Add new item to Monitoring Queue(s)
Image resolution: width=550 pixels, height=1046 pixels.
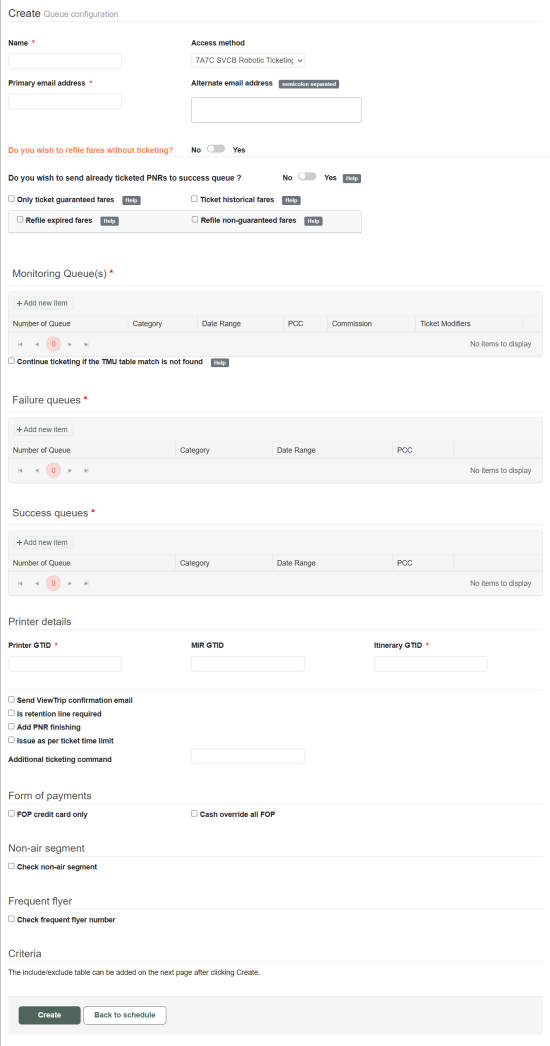click(x=44, y=303)
